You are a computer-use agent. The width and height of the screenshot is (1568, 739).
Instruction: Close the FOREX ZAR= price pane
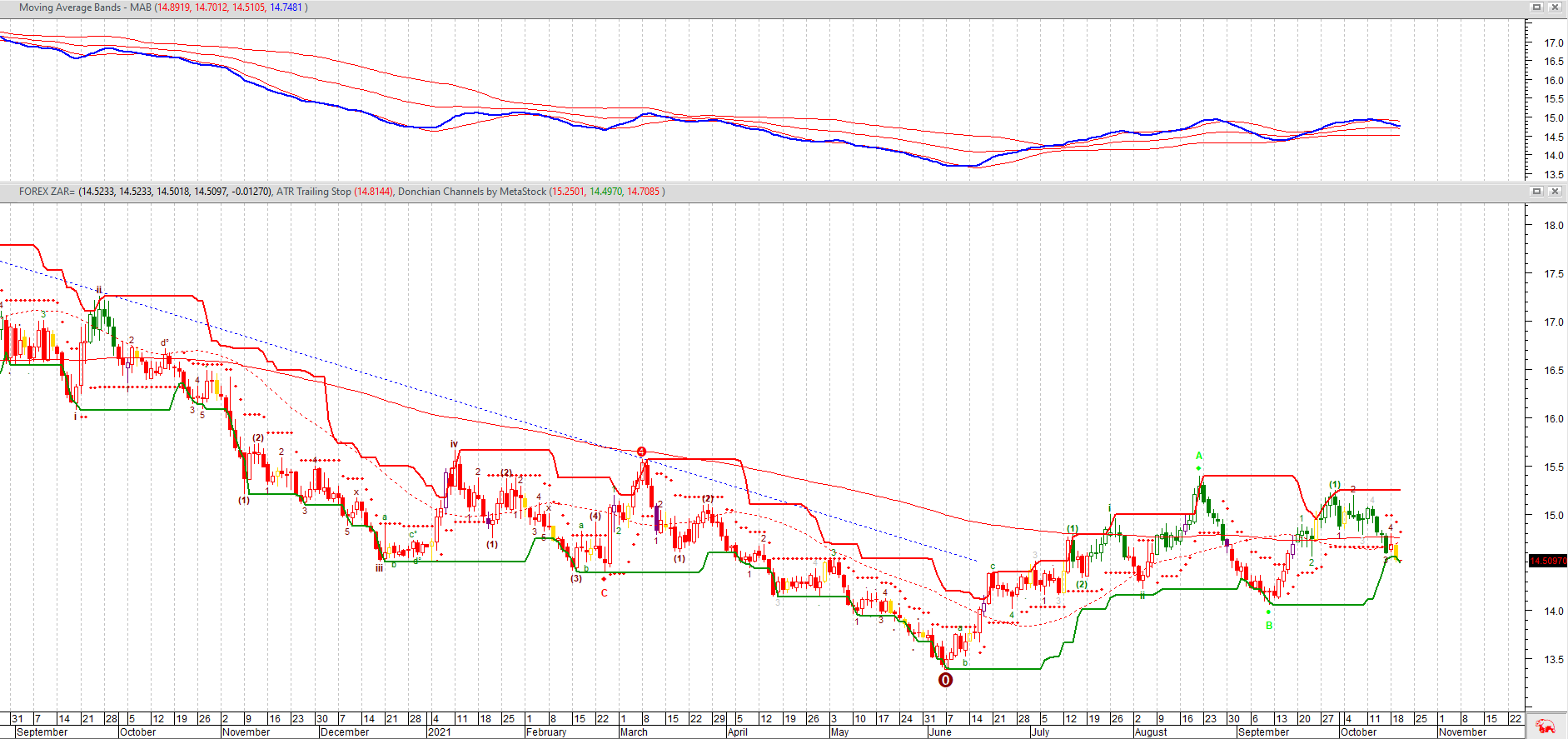1555,191
